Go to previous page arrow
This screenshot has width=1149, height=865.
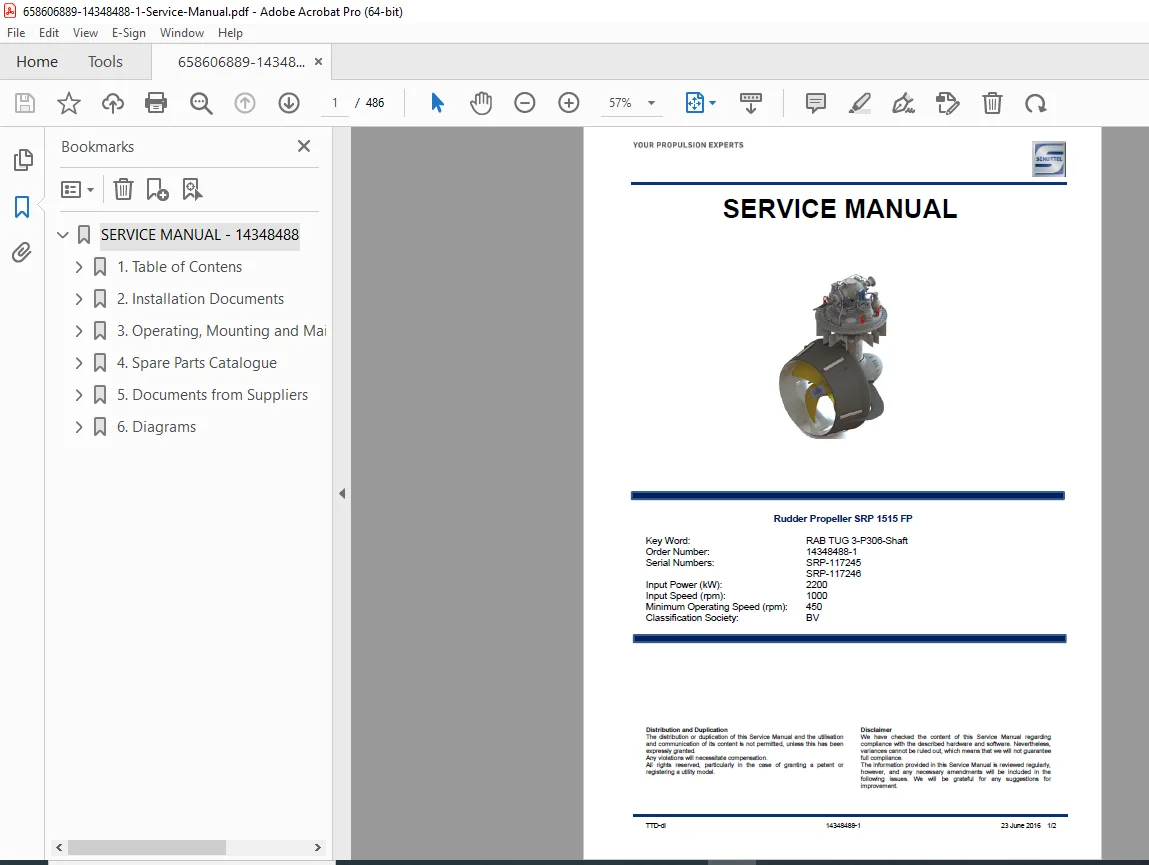245,103
